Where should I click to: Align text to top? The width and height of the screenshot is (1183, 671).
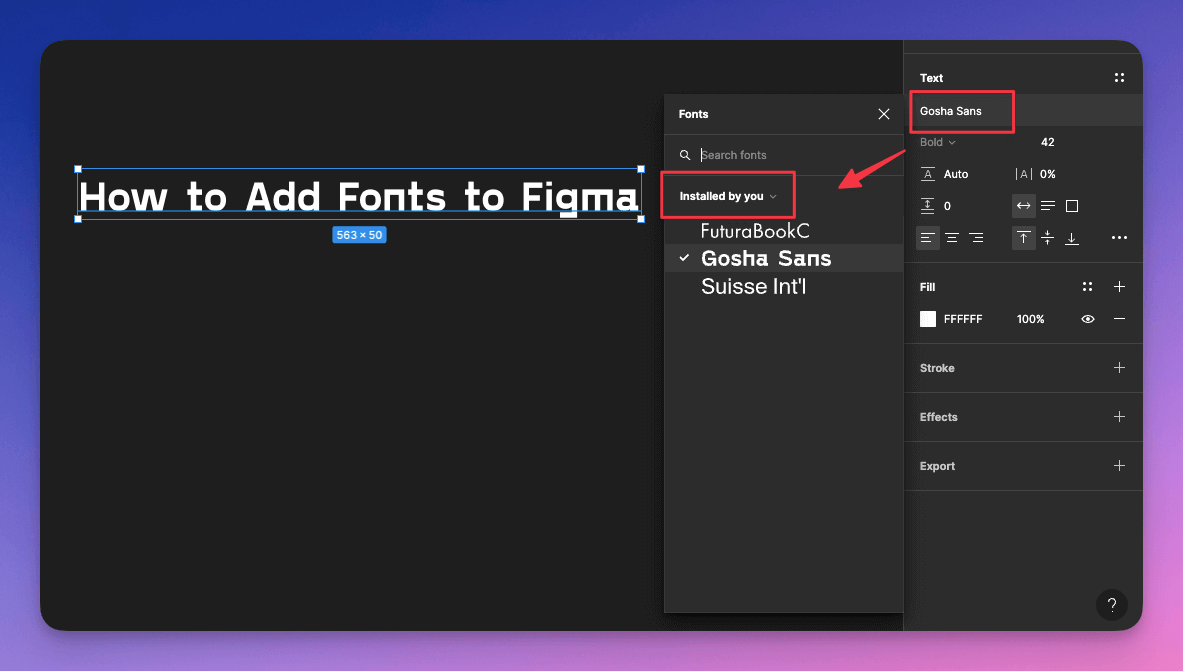coord(1023,238)
